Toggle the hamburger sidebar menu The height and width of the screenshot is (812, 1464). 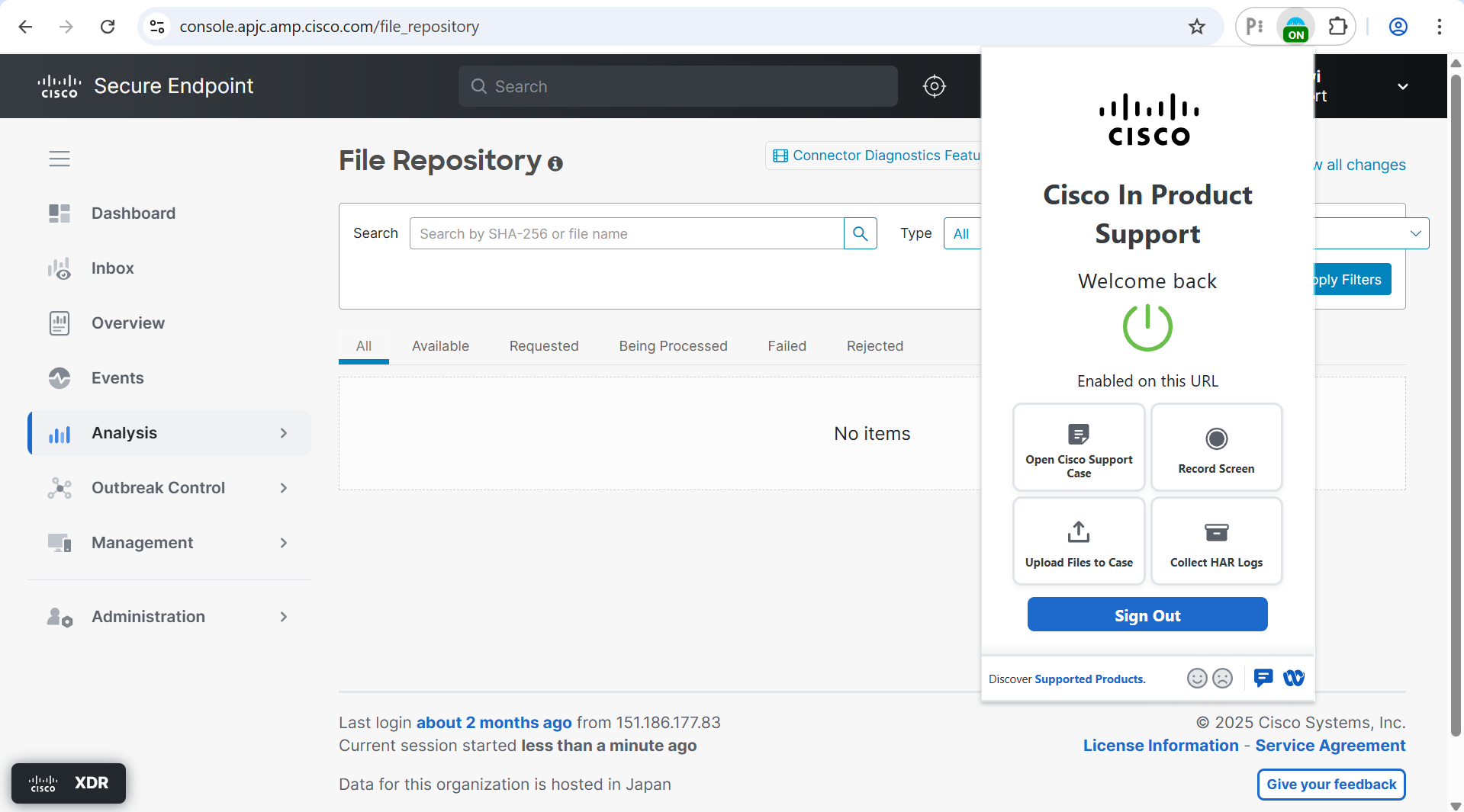60,159
